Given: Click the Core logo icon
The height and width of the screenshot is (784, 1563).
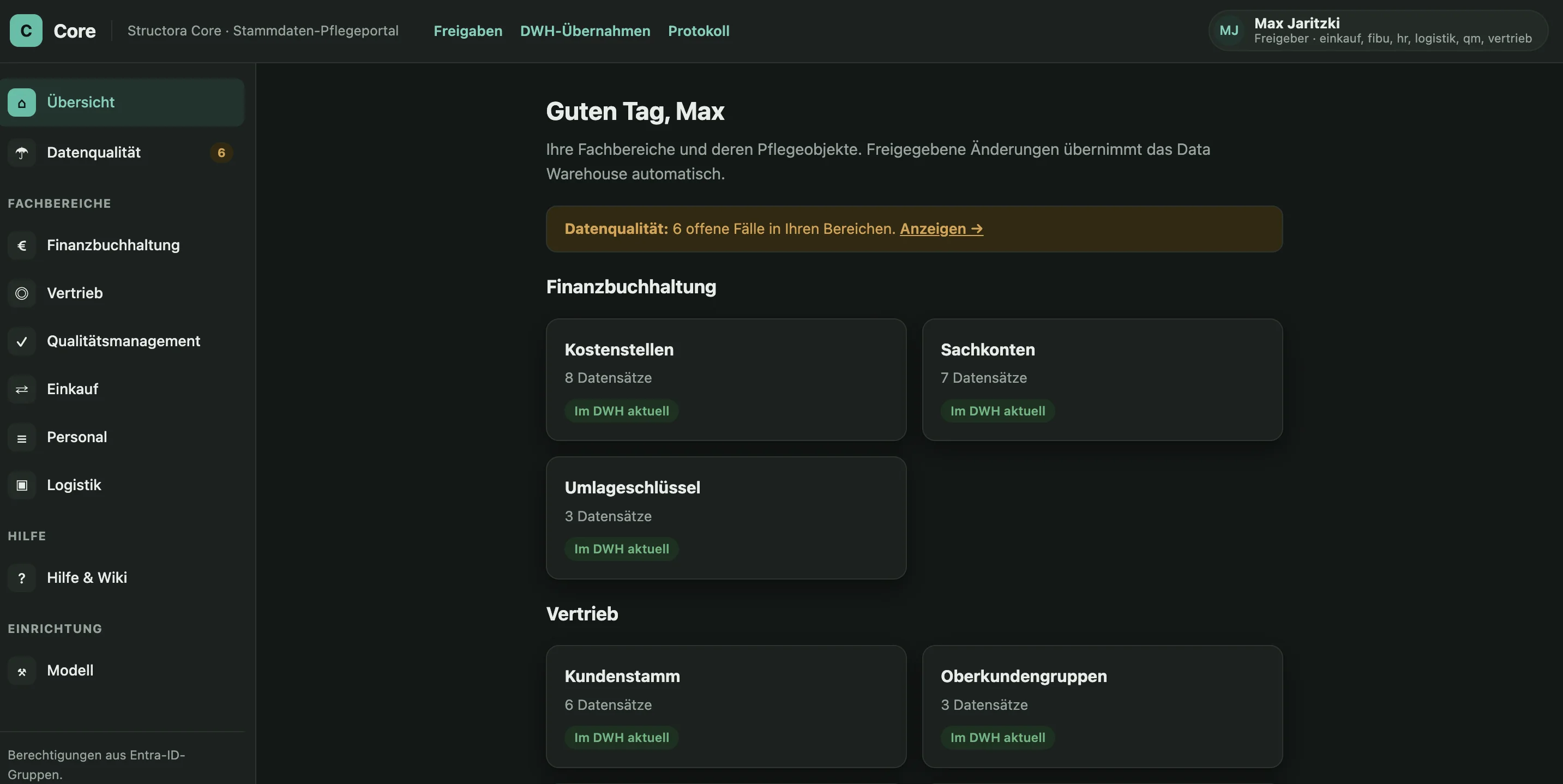Looking at the screenshot, I should click(x=26, y=31).
